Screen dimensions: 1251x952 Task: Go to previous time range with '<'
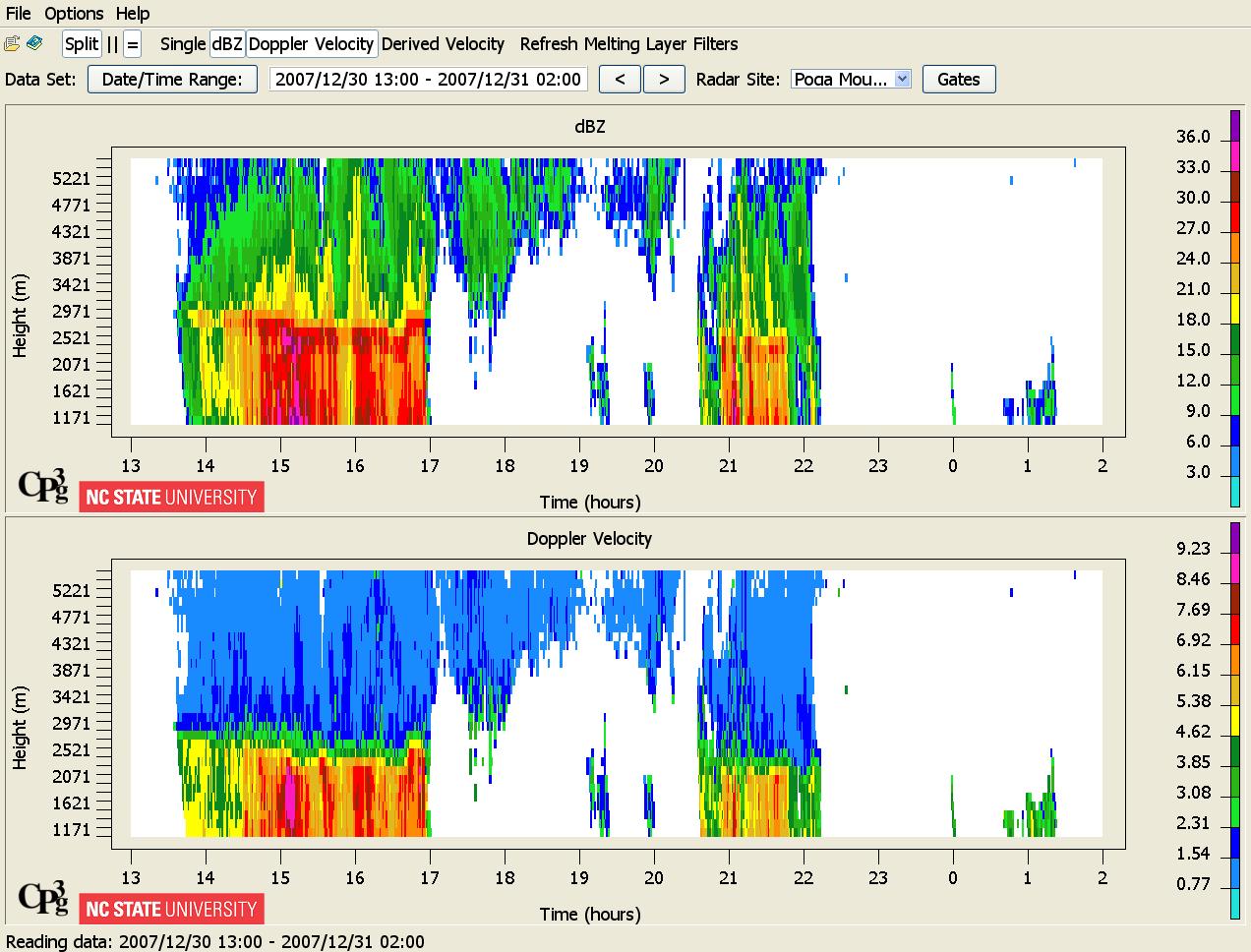pos(620,80)
